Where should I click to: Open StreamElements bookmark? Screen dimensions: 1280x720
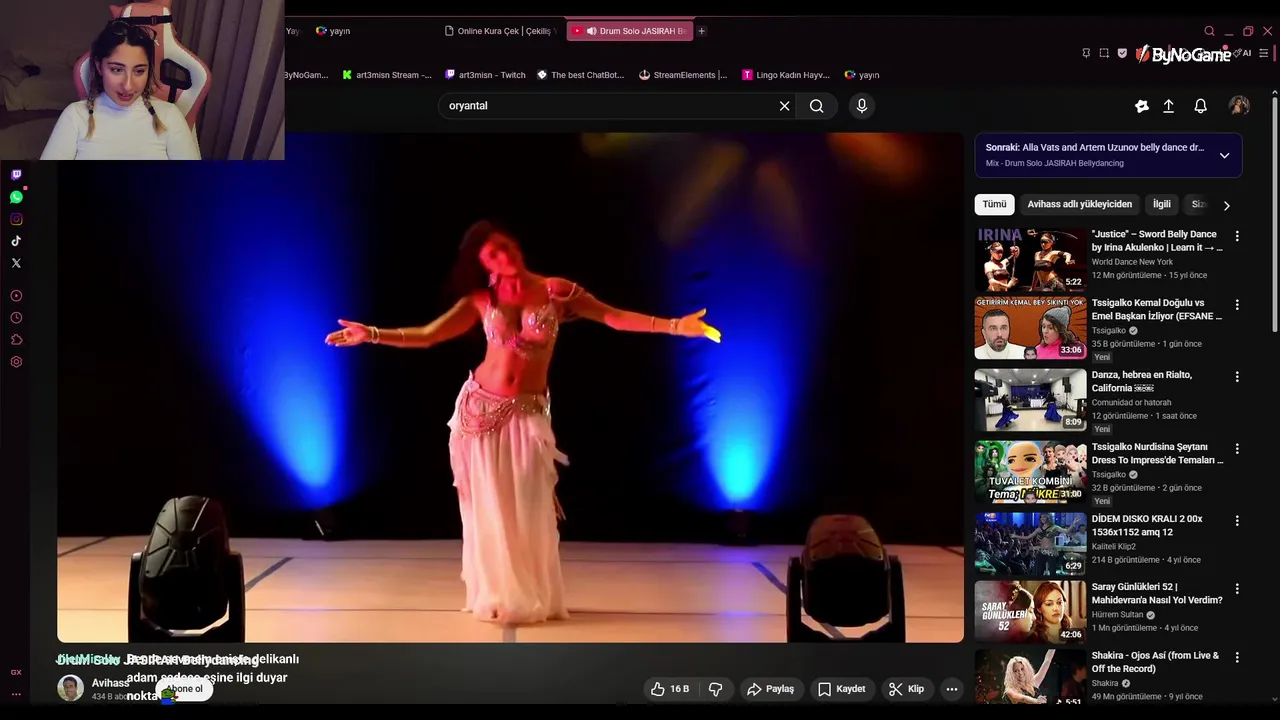point(683,75)
